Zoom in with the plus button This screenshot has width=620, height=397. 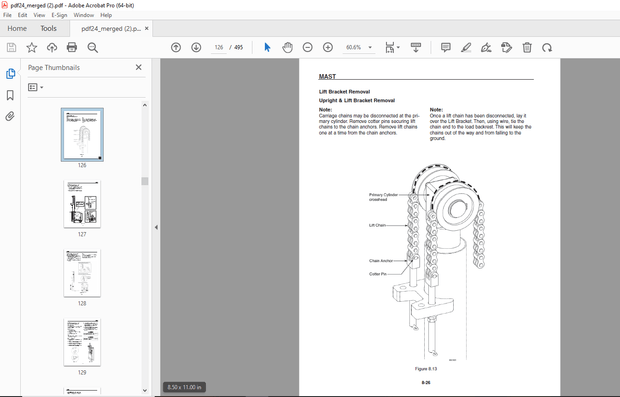click(x=328, y=47)
